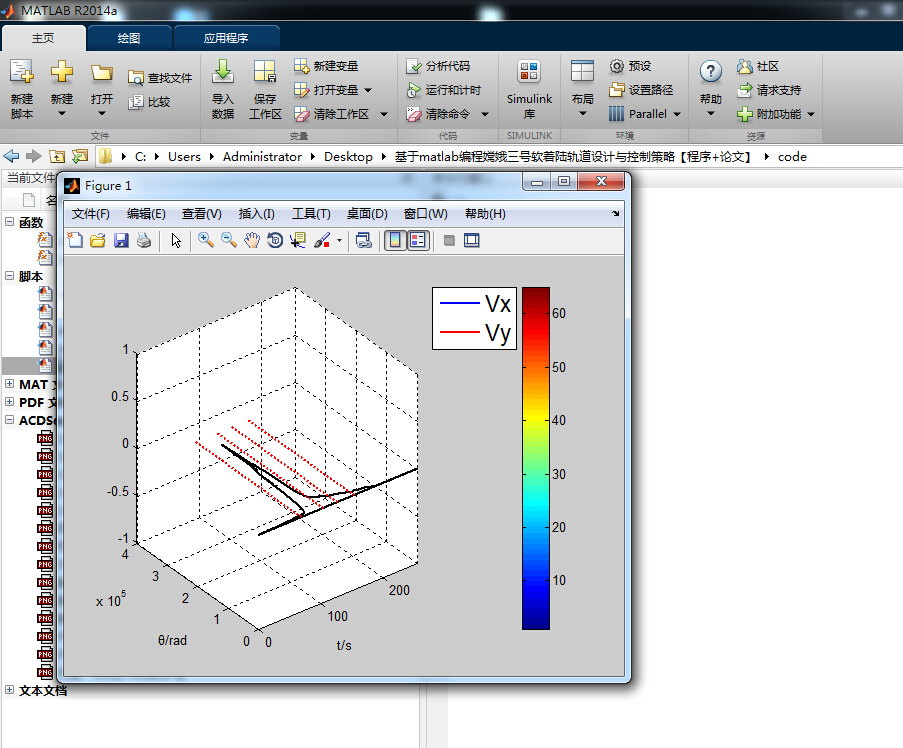Open the 工具(T) menu in Figure 1
The height and width of the screenshot is (748, 903).
(311, 214)
